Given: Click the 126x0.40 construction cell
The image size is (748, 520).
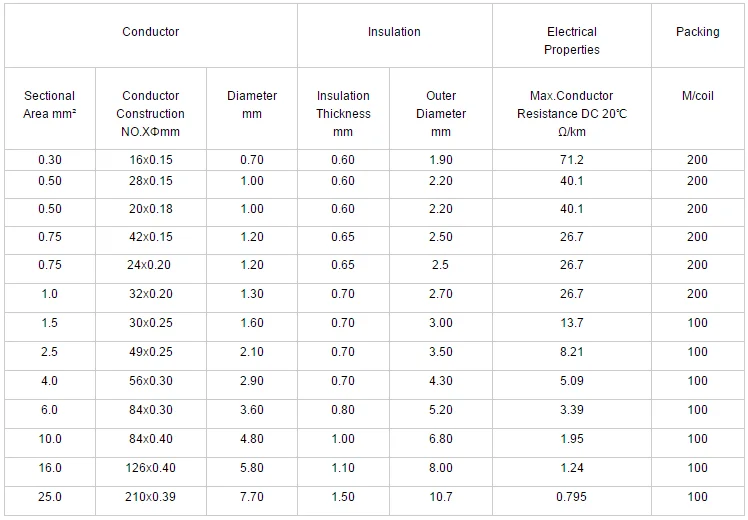Looking at the screenshot, I should click(151, 468).
